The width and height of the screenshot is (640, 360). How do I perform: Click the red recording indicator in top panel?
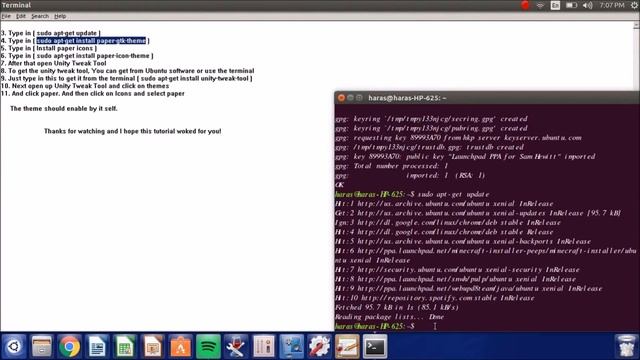click(x=525, y=5)
